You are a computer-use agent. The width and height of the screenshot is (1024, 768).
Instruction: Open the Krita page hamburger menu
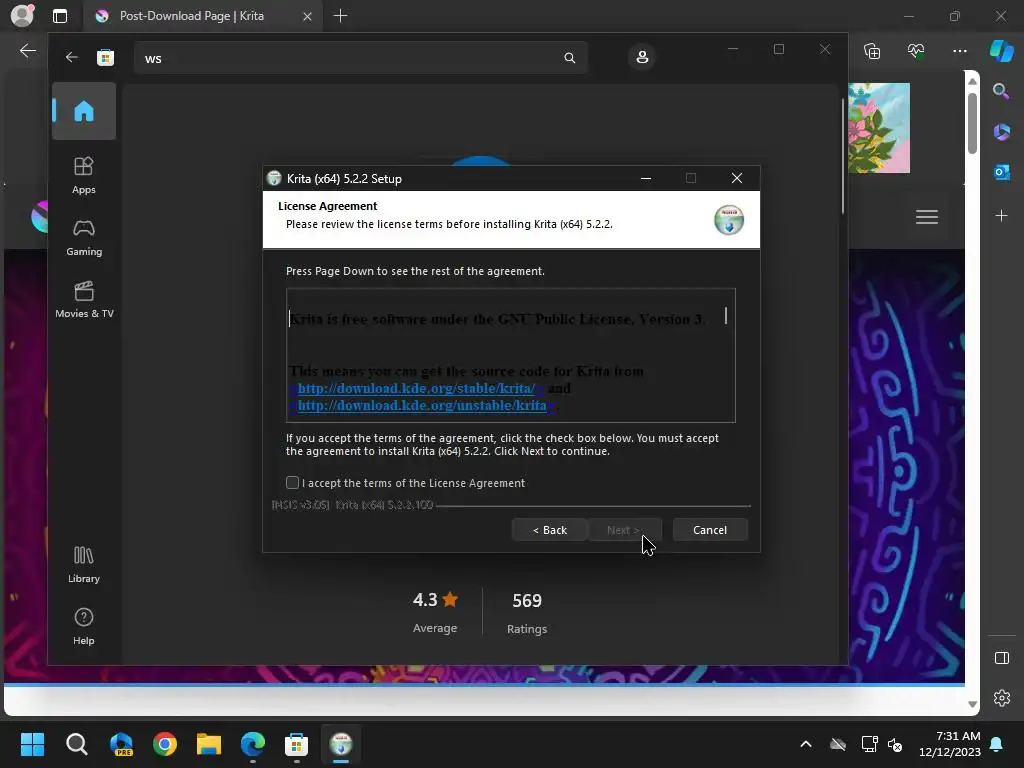click(x=926, y=216)
